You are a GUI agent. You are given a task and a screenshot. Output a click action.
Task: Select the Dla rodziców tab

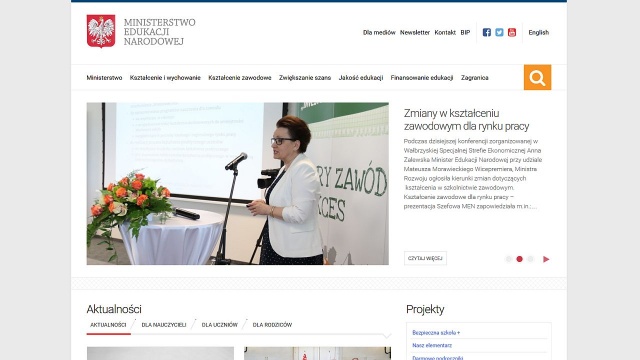(272, 325)
